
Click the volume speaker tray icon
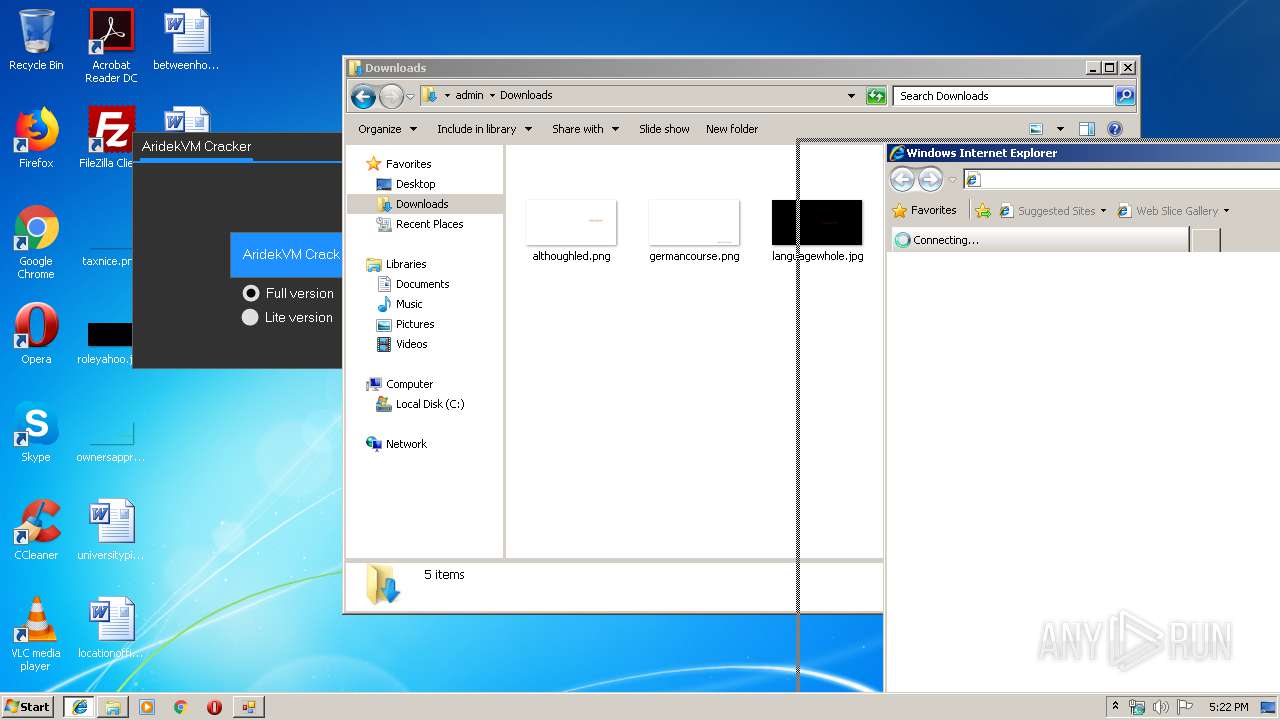point(1161,707)
